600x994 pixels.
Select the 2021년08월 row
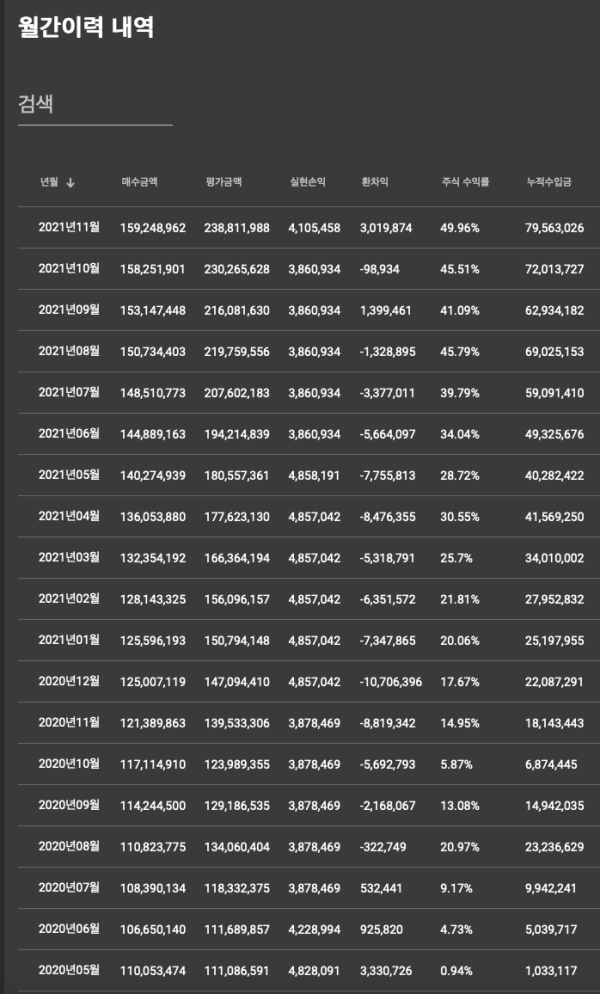pos(309,351)
